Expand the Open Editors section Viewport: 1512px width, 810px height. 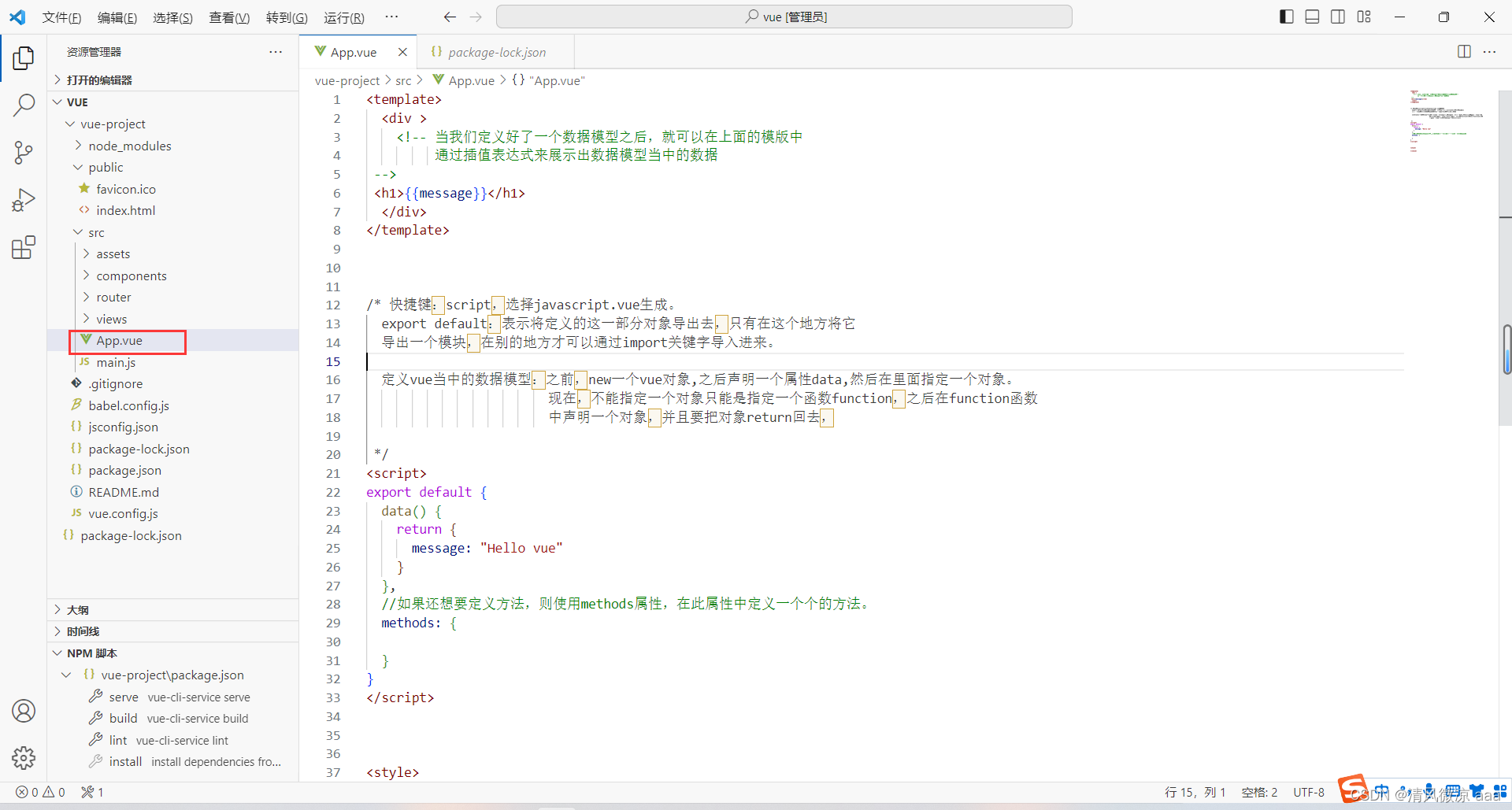click(x=173, y=80)
